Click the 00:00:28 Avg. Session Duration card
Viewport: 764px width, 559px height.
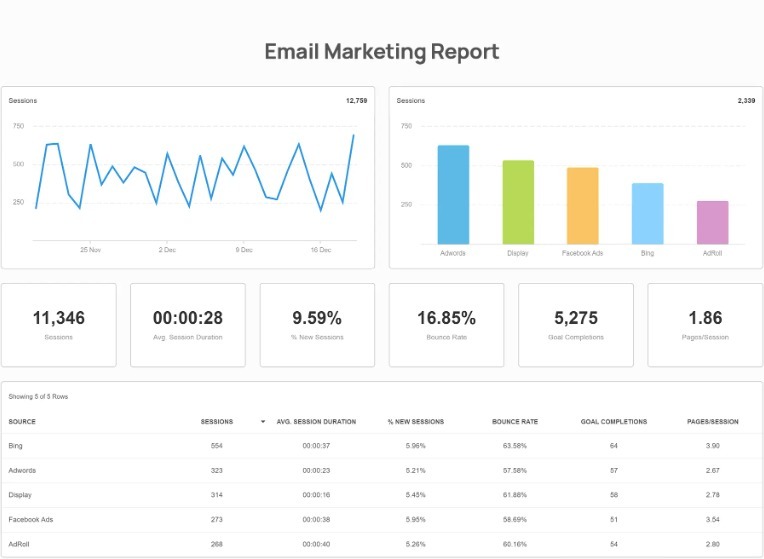point(188,325)
